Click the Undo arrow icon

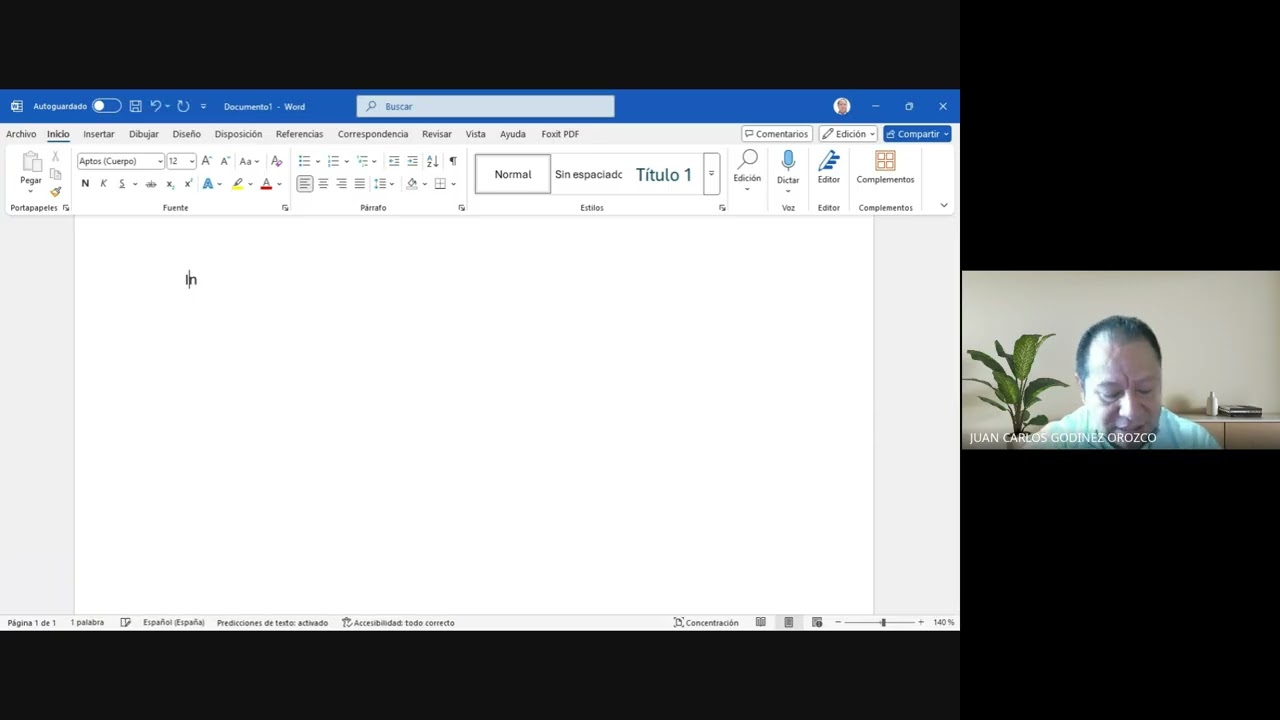coord(155,106)
